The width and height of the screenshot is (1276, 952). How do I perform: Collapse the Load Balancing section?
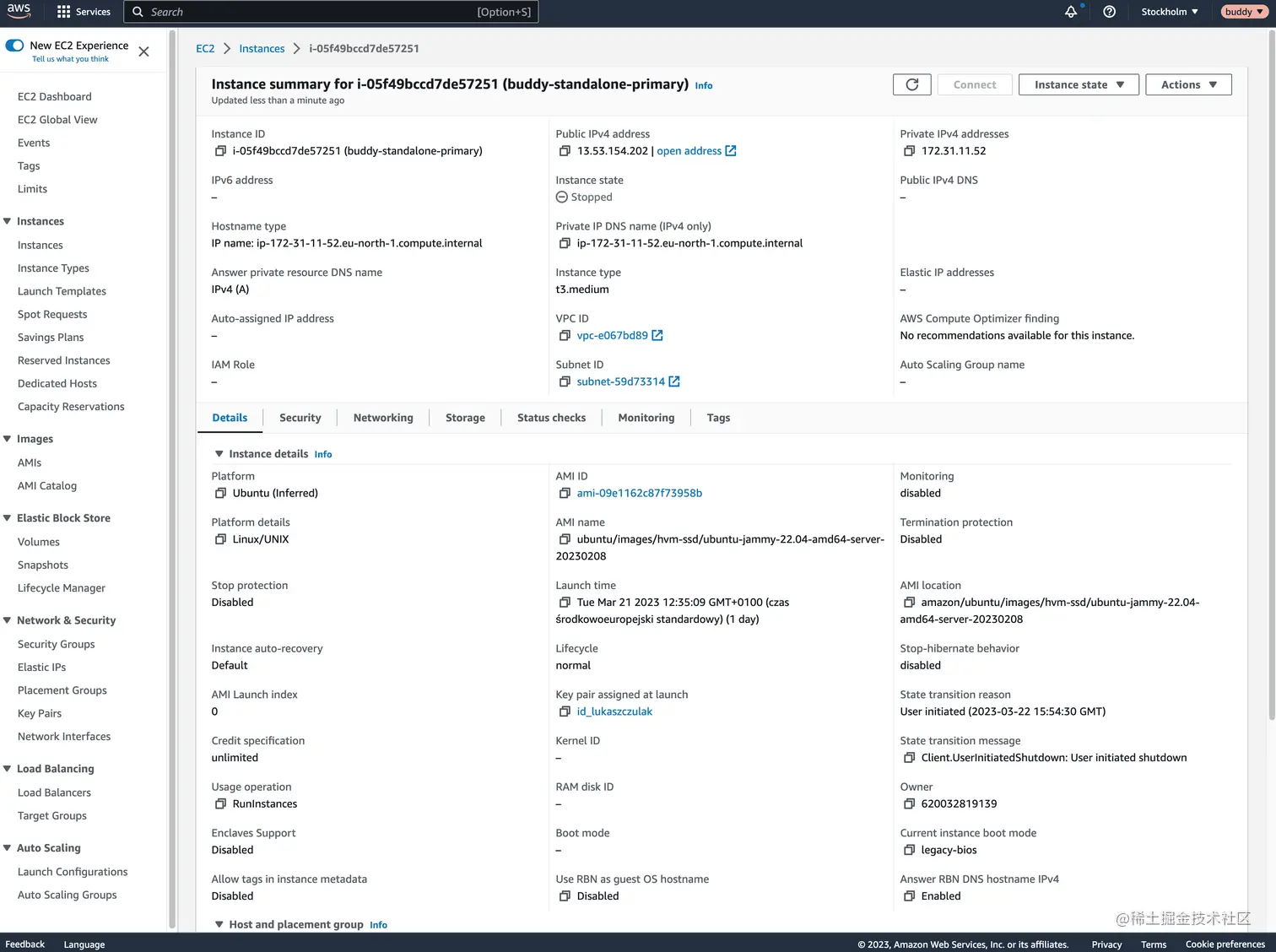[8, 769]
